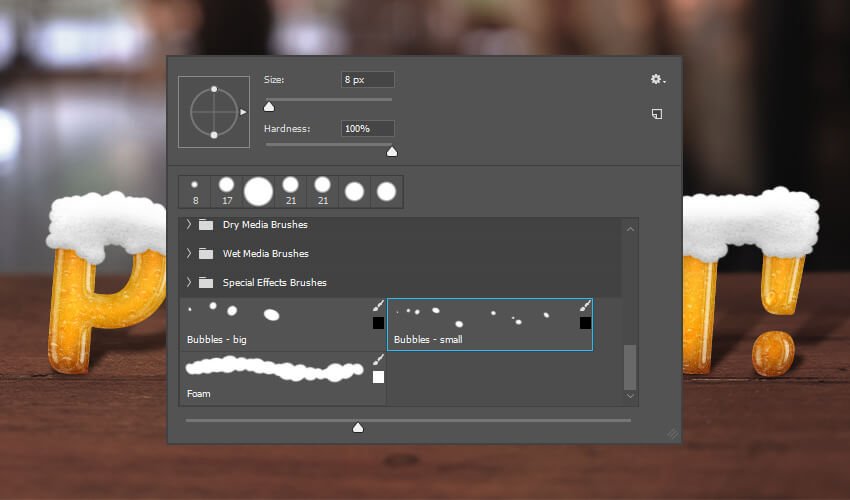Click the Dry Media Brushes folder icon

pyautogui.click(x=206, y=225)
